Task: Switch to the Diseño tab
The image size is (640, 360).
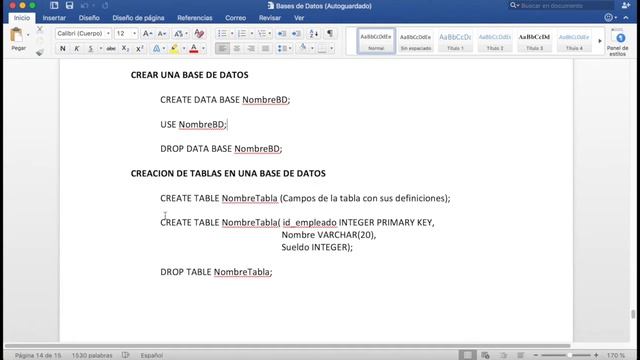Action: point(89,18)
